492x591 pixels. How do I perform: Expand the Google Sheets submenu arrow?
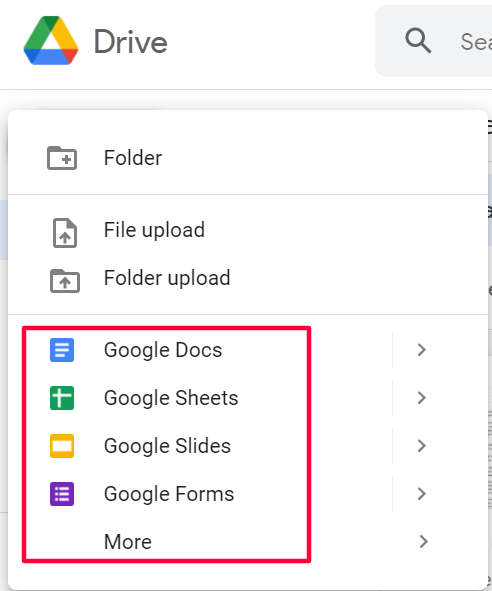tap(421, 398)
